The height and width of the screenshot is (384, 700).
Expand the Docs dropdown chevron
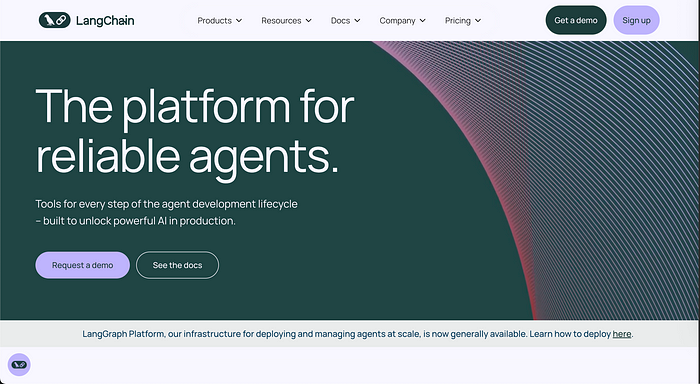(x=357, y=21)
